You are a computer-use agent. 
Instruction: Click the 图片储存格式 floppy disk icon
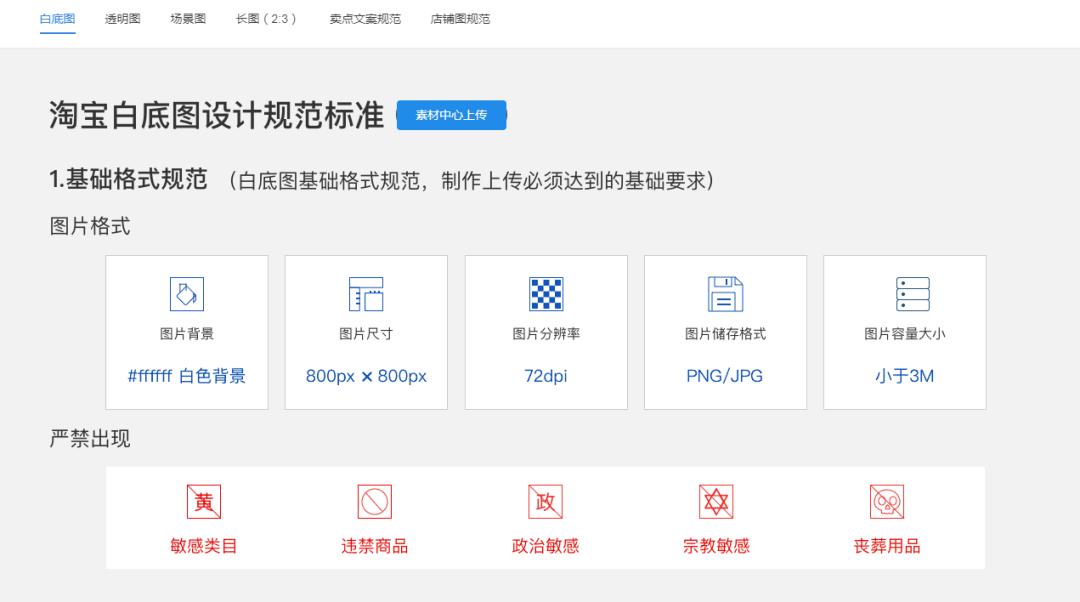pyautogui.click(x=724, y=293)
